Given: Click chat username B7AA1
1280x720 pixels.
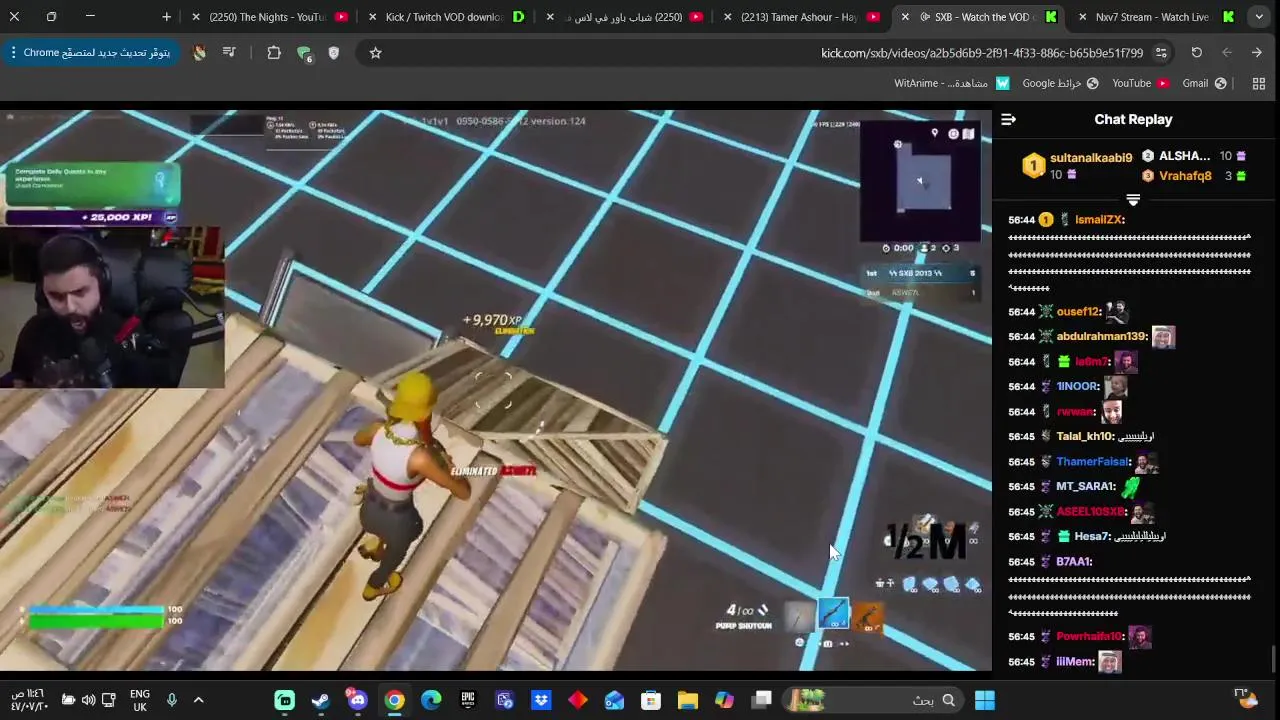Looking at the screenshot, I should pos(1074,562).
